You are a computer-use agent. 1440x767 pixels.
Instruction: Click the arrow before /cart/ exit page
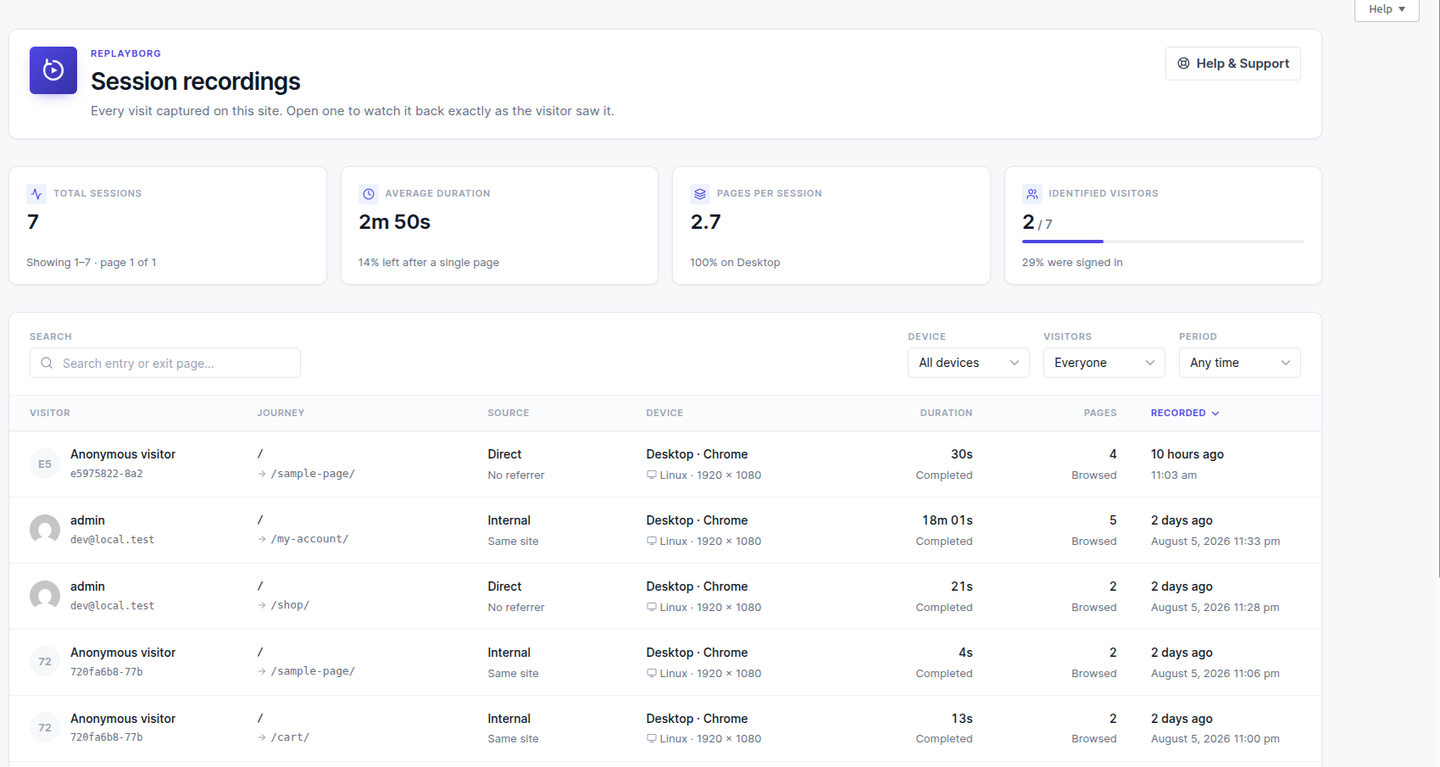(x=262, y=737)
